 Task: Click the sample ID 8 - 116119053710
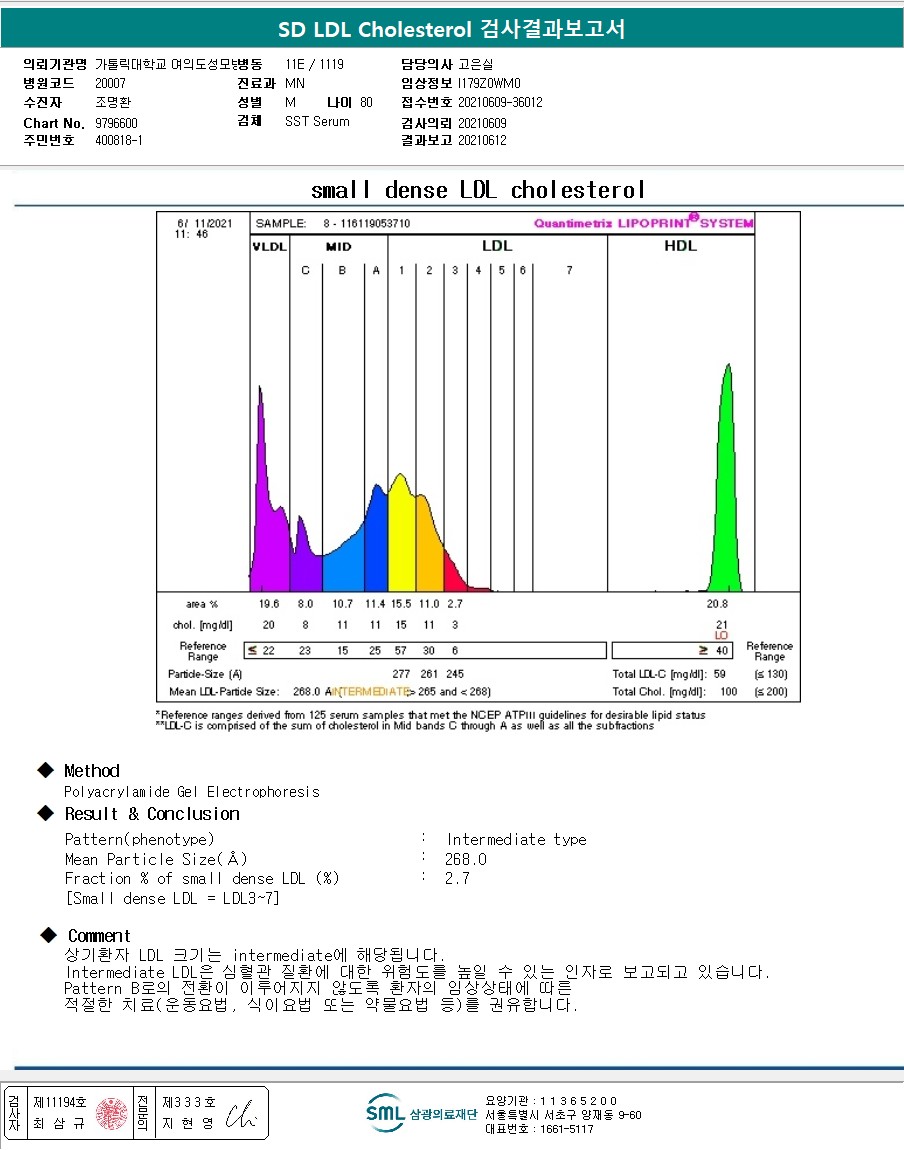click(367, 223)
